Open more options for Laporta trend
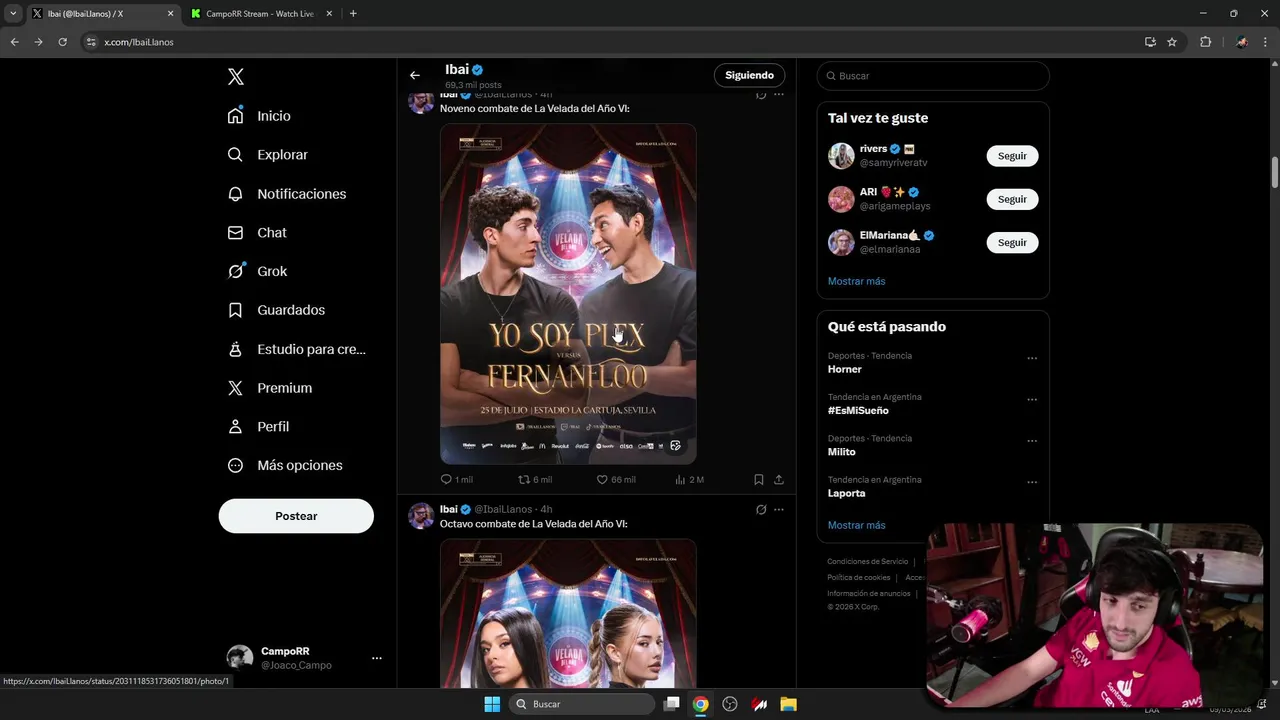The height and width of the screenshot is (720, 1280). coord(1032,482)
